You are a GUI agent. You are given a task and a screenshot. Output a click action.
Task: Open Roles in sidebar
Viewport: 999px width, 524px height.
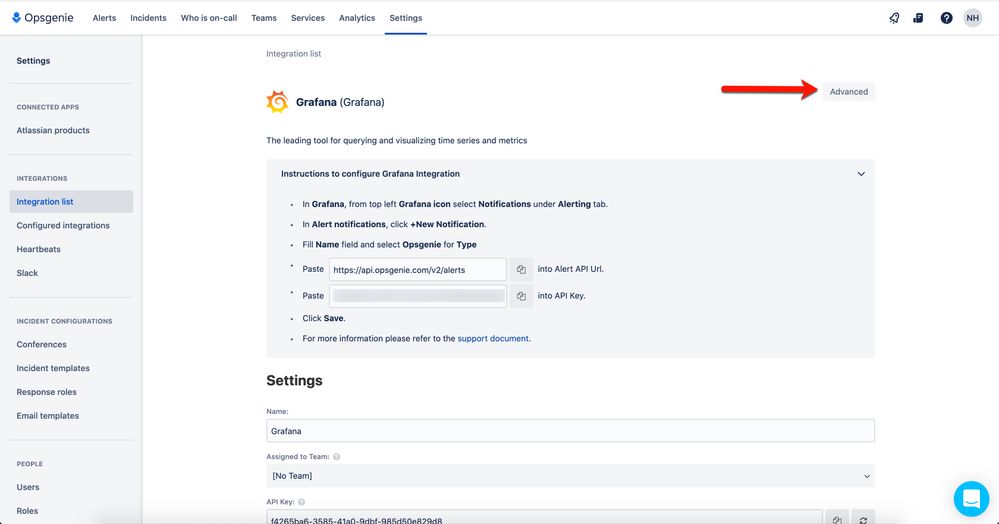(27, 511)
